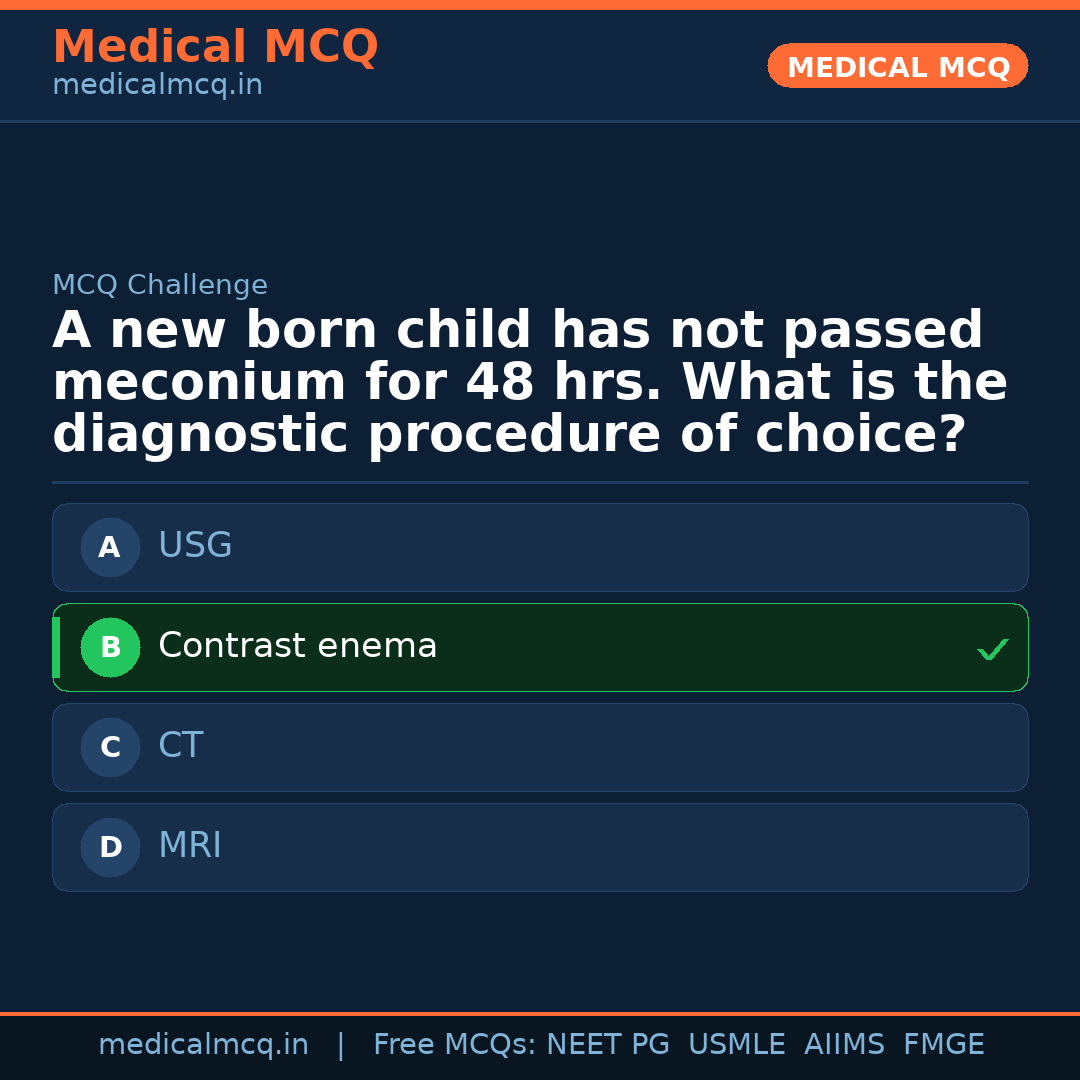Open the medicalmcq.in link under the logo

157,84
